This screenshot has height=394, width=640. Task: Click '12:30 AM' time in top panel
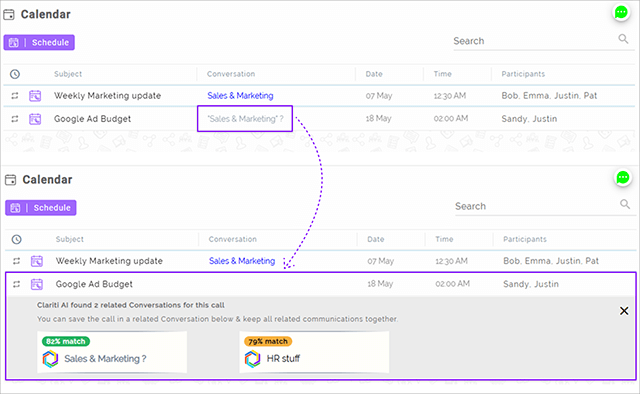click(450, 96)
